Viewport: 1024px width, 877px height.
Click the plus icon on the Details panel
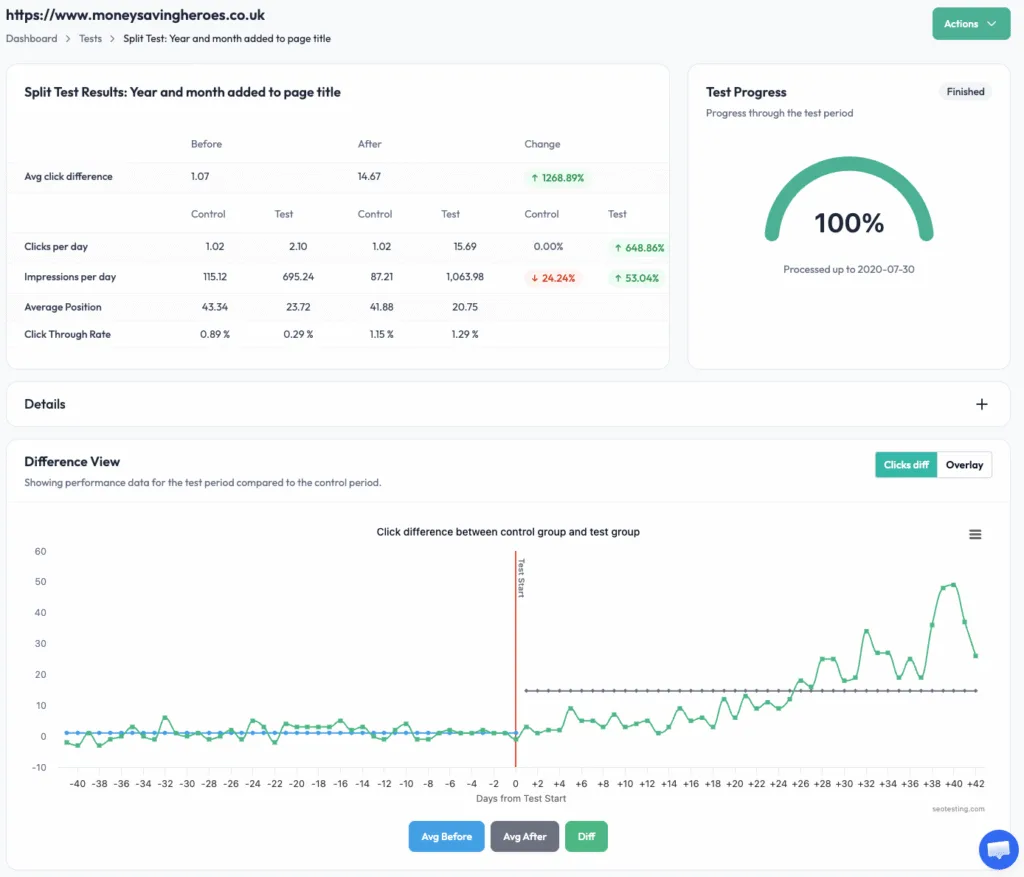click(x=981, y=403)
